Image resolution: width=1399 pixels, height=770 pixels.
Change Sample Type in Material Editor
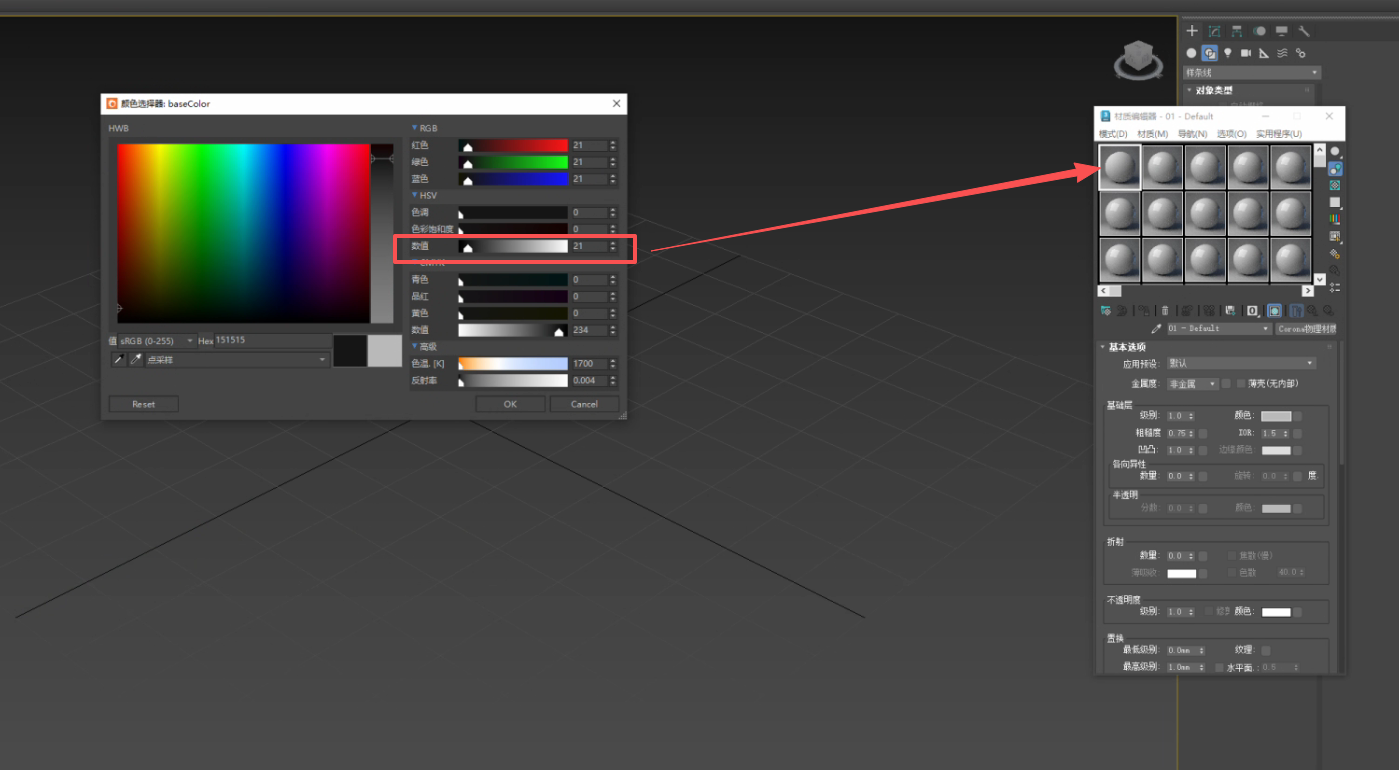(1335, 152)
